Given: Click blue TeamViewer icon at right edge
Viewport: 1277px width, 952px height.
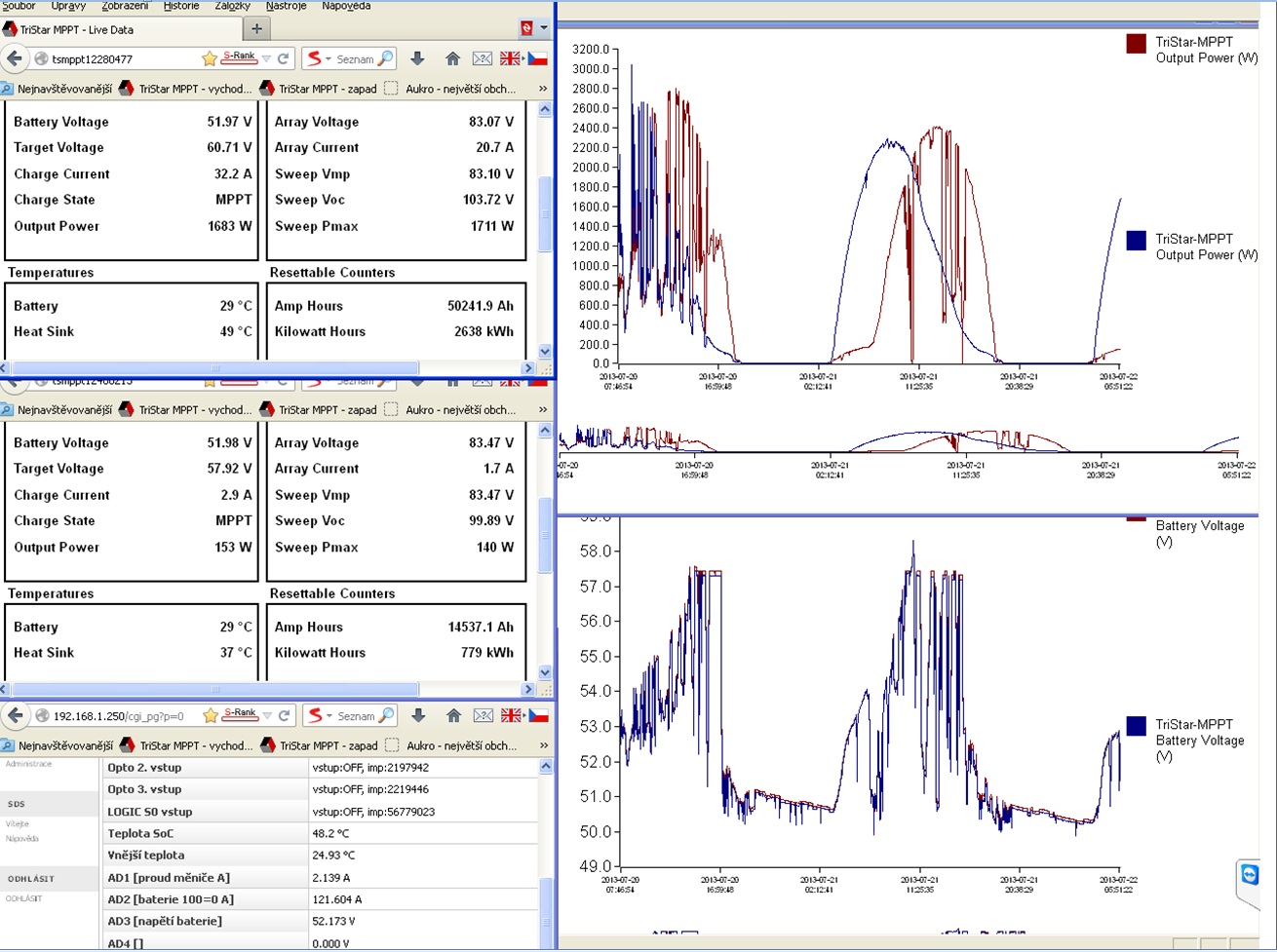Looking at the screenshot, I should (x=1250, y=875).
